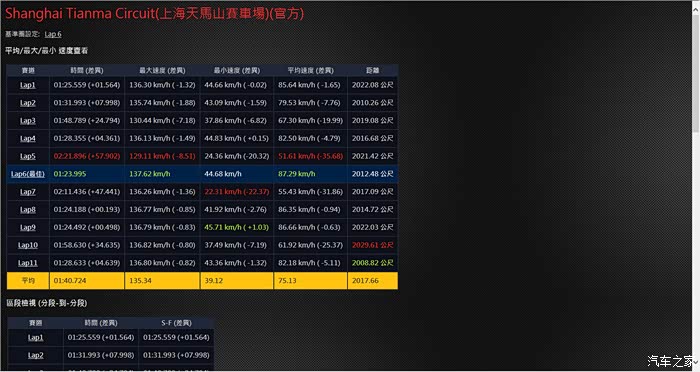The width and height of the screenshot is (700, 372).
Task: Click the max speed column header
Action: [x=162, y=71]
